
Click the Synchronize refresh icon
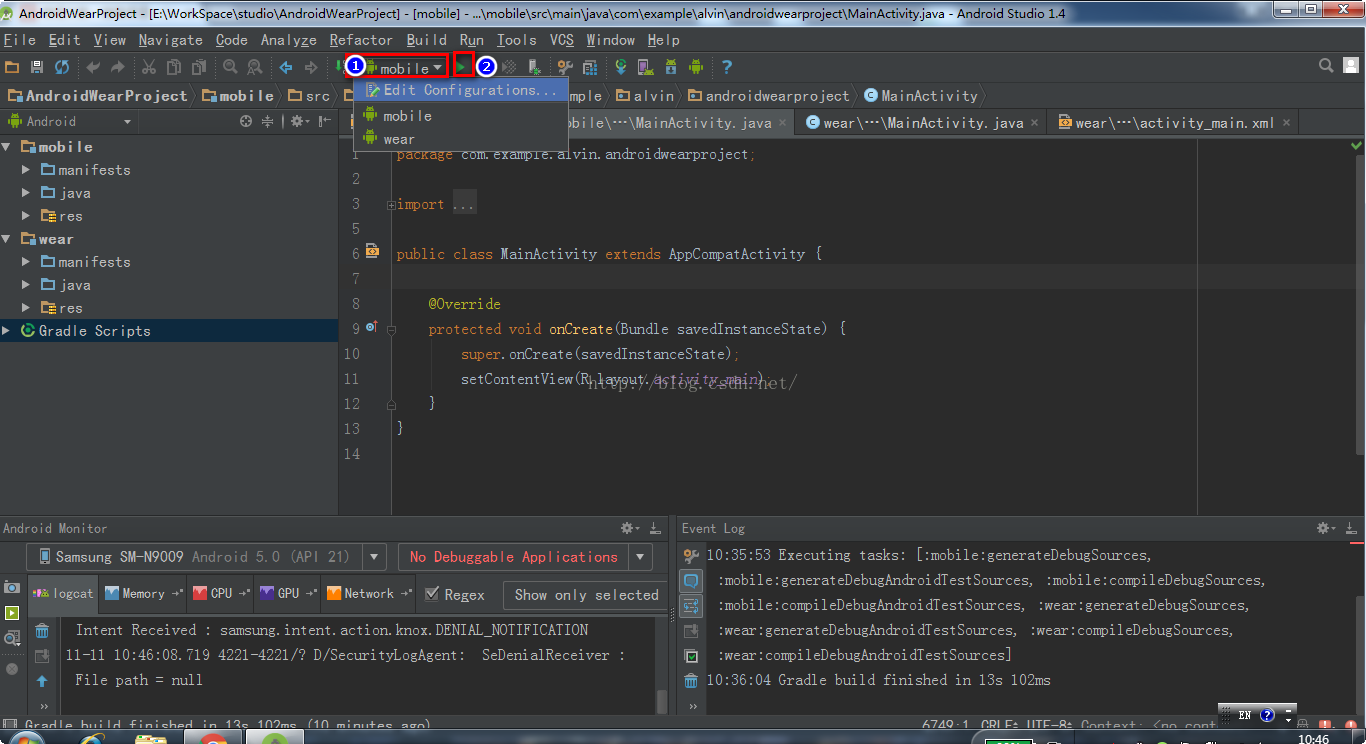[62, 67]
